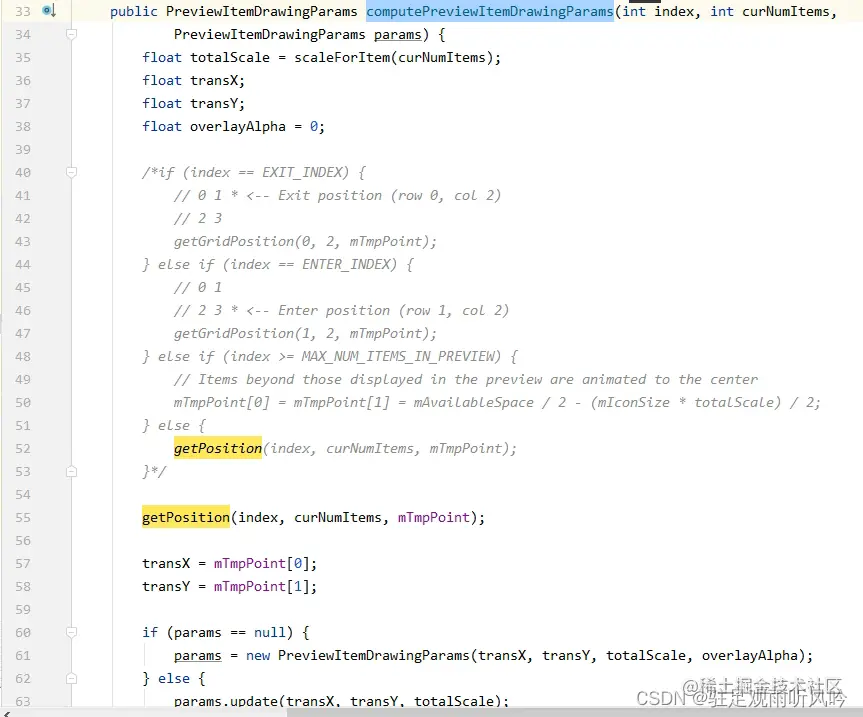Click line number 54 in the gutter

pyautogui.click(x=23, y=495)
